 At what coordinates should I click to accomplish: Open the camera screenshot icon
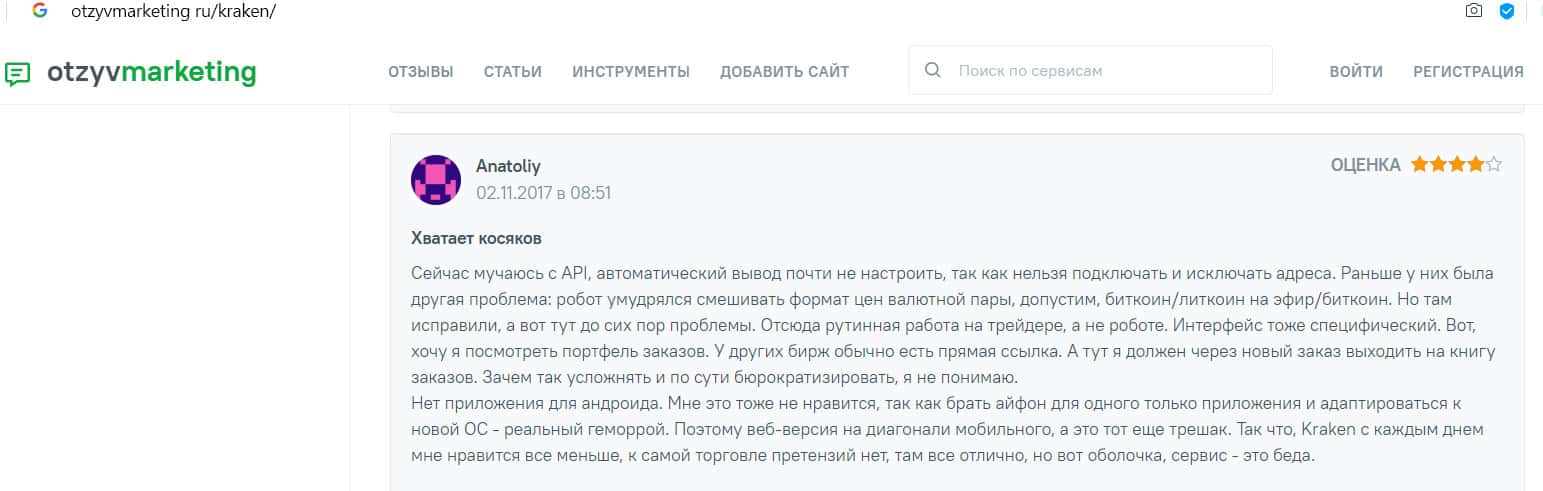pos(1474,11)
